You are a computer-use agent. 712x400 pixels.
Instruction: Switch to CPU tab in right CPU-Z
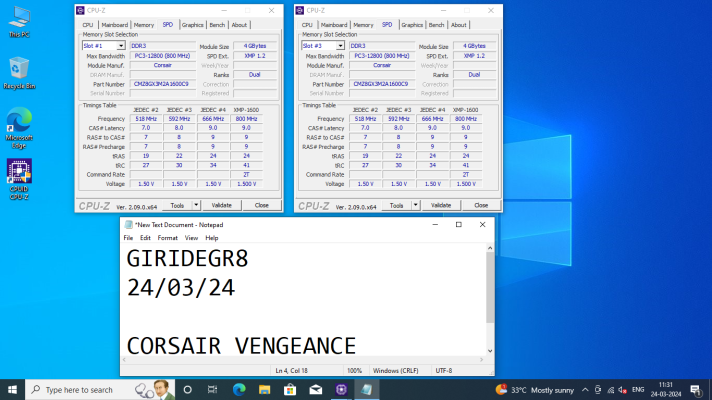[x=307, y=25]
